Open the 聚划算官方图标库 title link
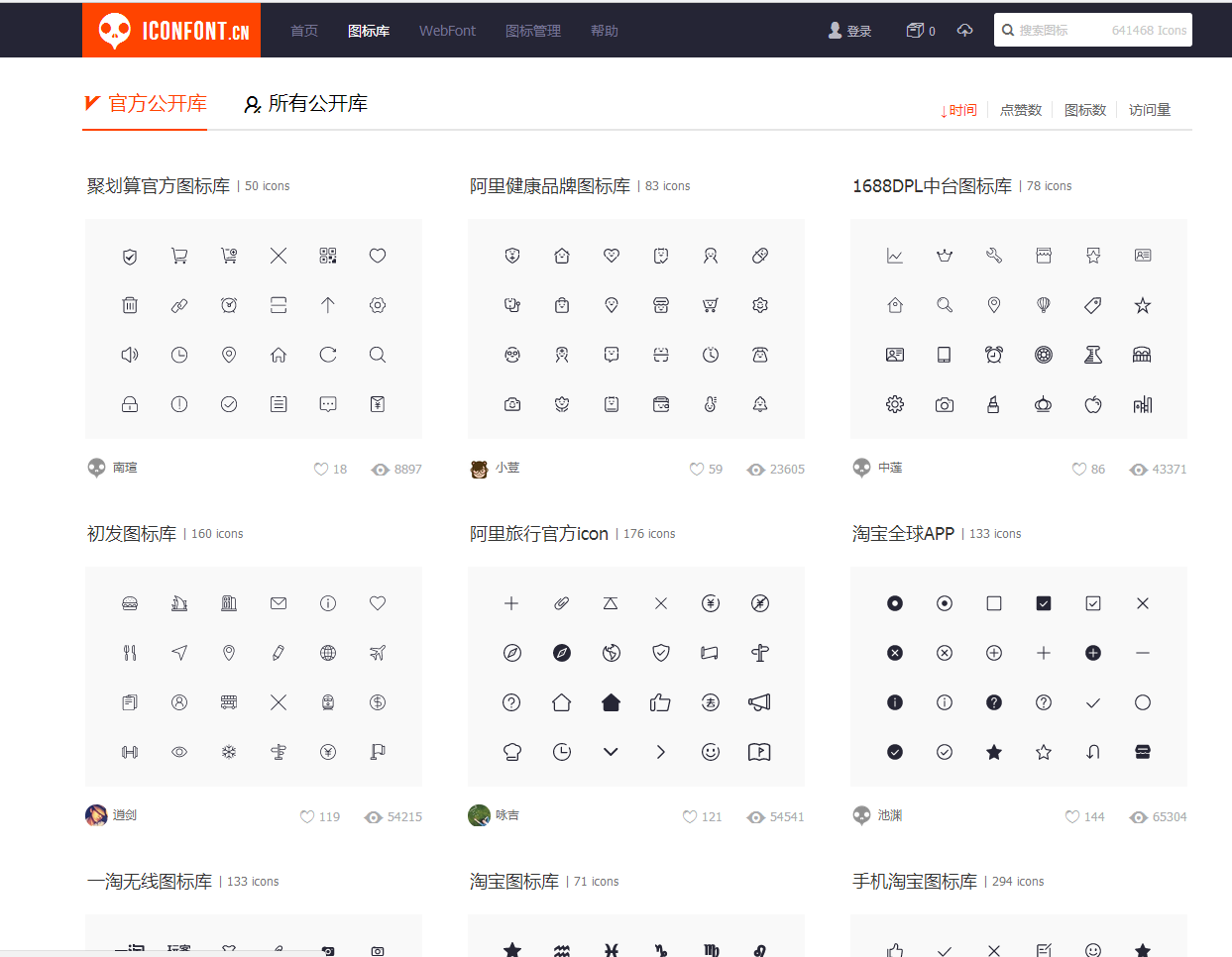Screen dimensions: 1232x957 [x=159, y=186]
